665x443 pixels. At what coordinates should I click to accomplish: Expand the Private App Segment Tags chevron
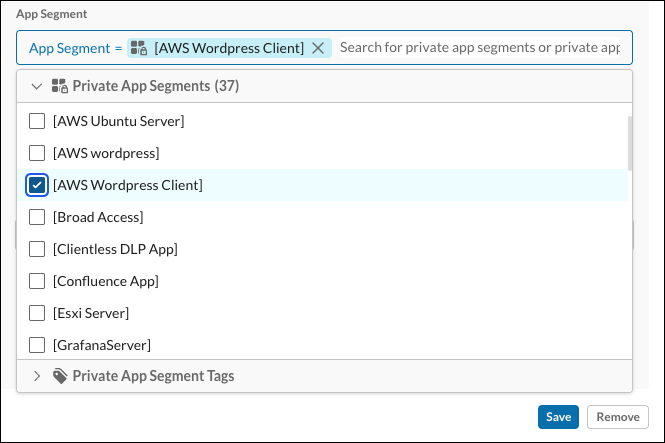point(37,376)
